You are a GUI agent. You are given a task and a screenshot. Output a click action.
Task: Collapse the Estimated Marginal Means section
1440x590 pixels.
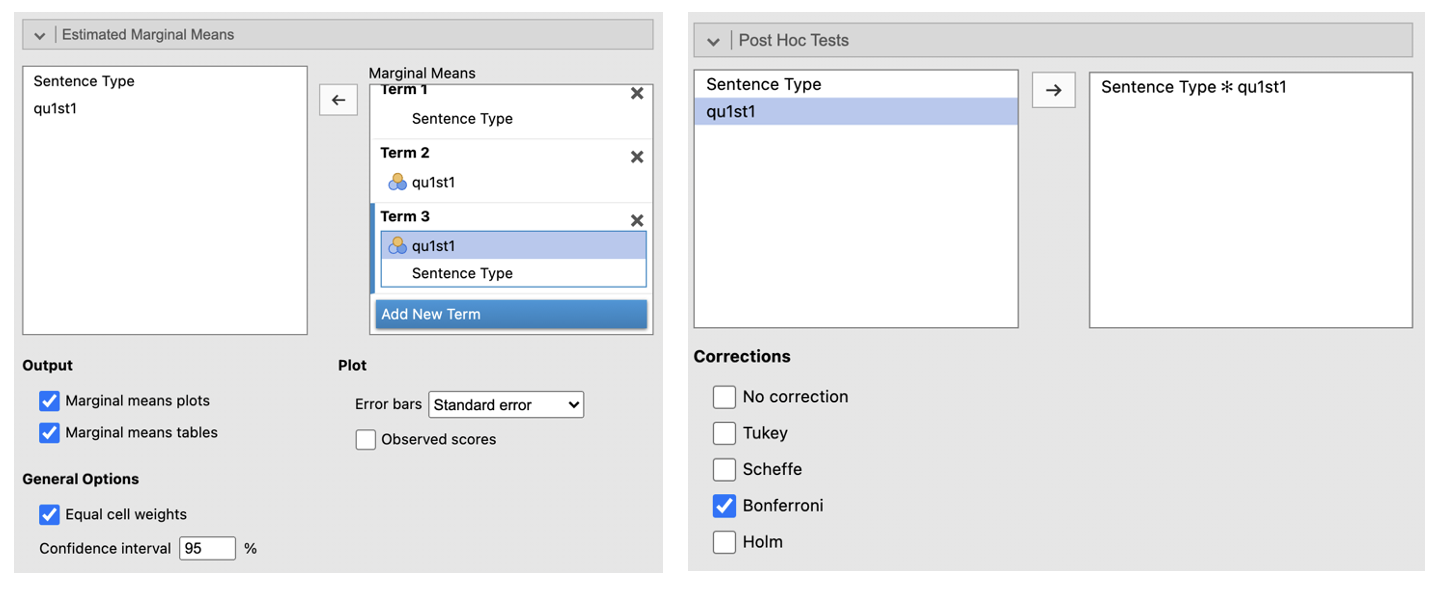pos(40,35)
